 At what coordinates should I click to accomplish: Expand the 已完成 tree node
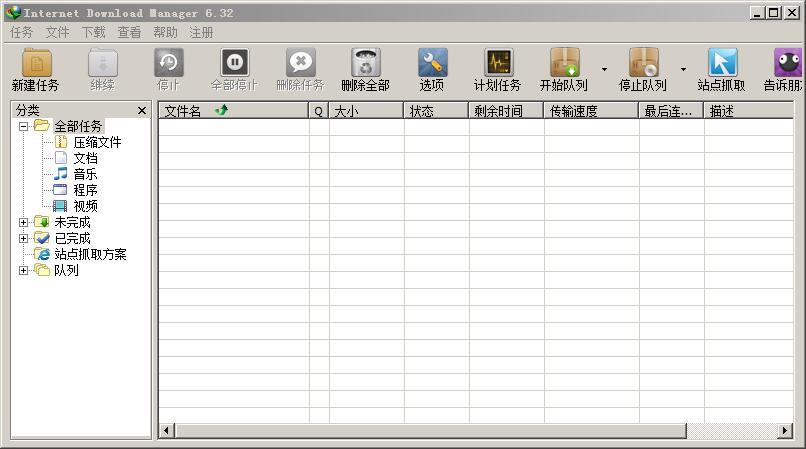(23, 238)
